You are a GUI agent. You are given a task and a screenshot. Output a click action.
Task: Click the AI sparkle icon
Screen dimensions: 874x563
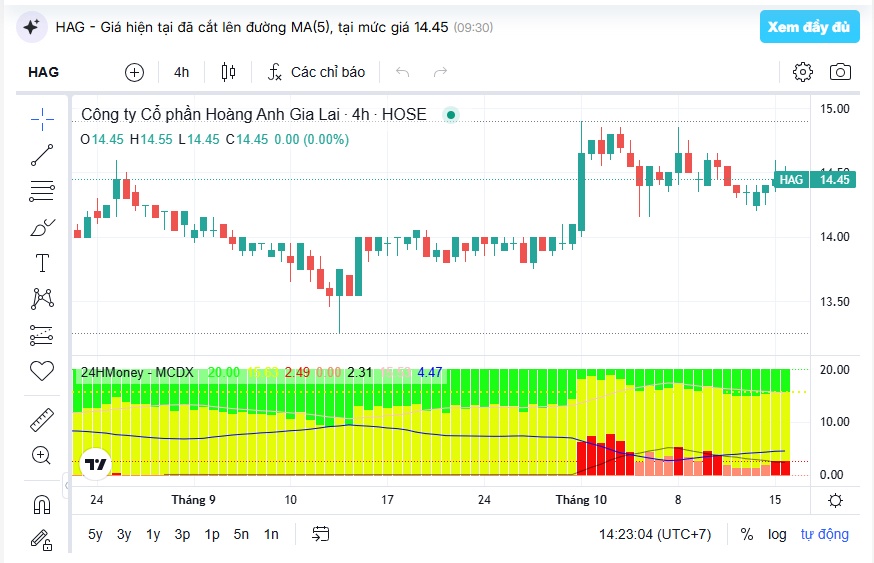click(31, 27)
